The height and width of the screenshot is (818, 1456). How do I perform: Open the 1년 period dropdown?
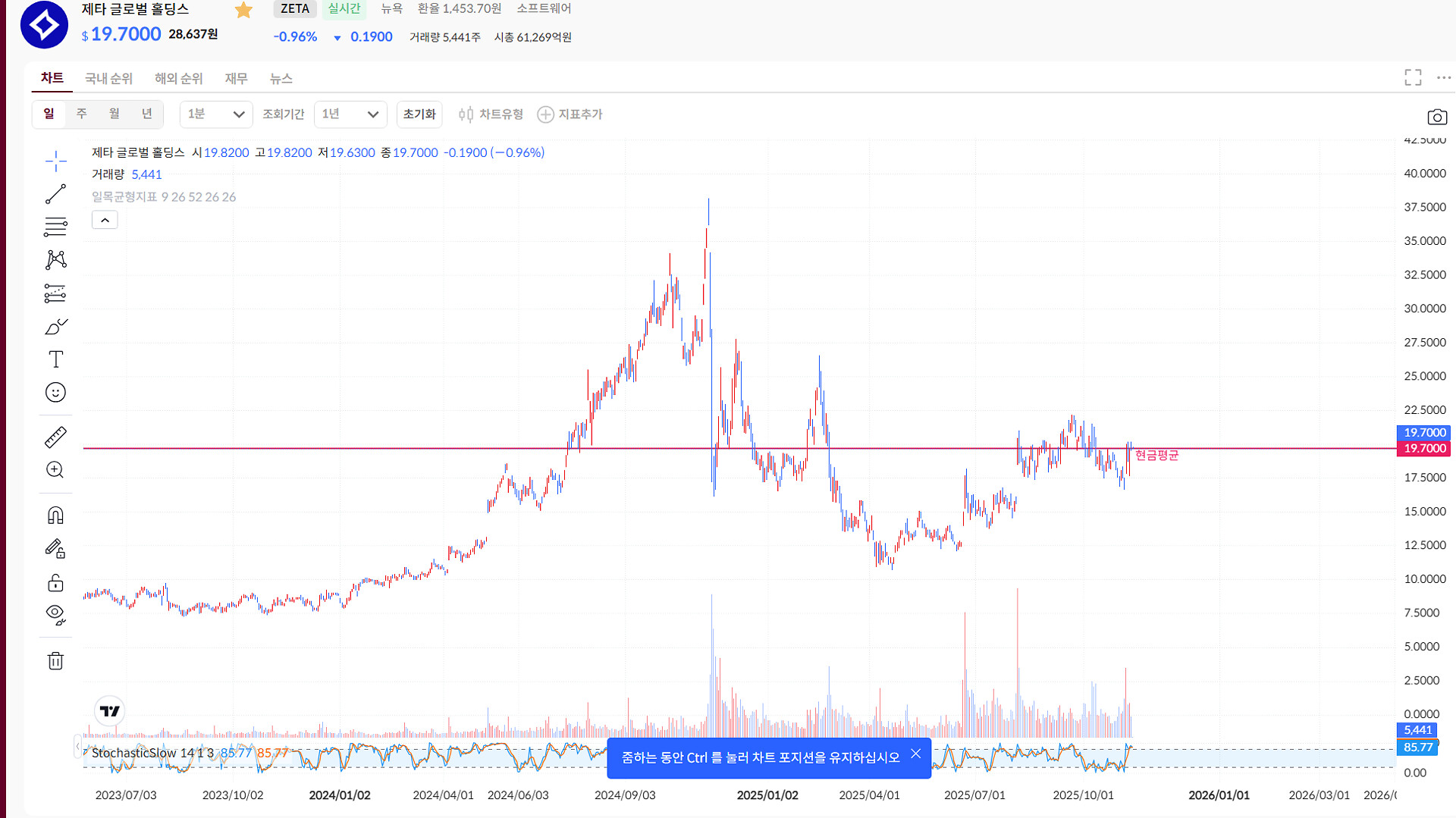[x=350, y=114]
